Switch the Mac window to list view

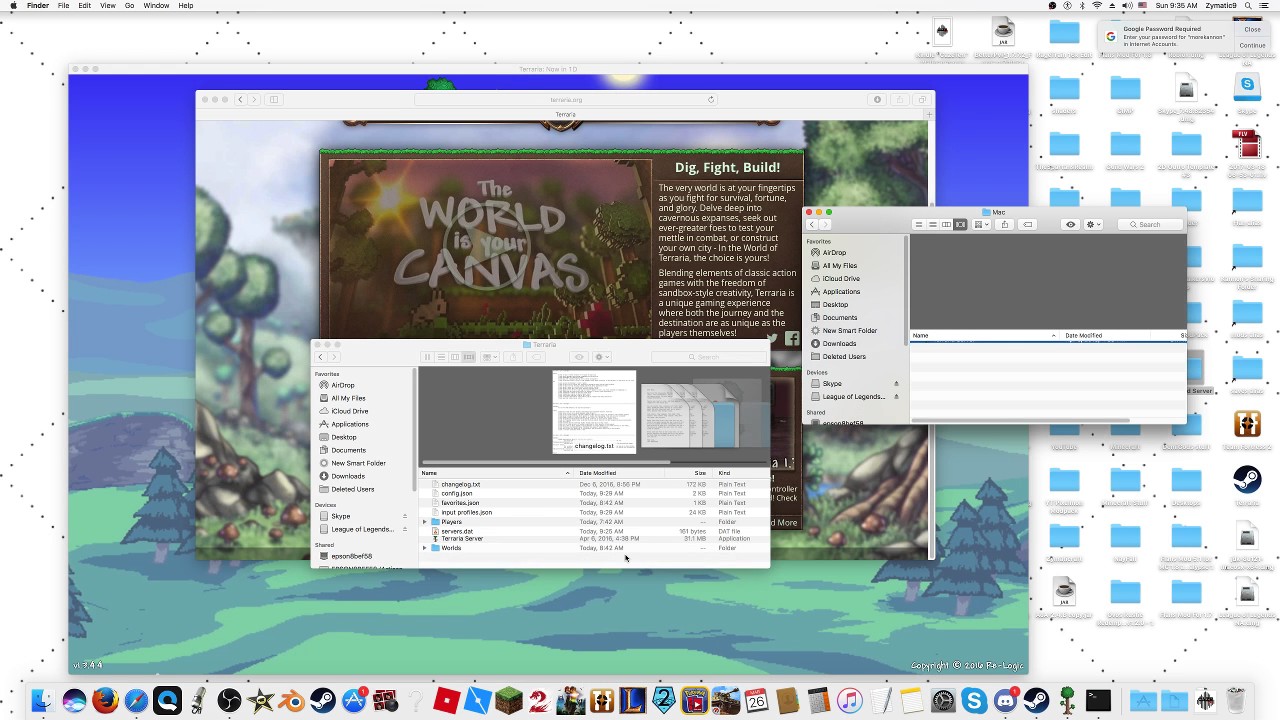[932, 225]
